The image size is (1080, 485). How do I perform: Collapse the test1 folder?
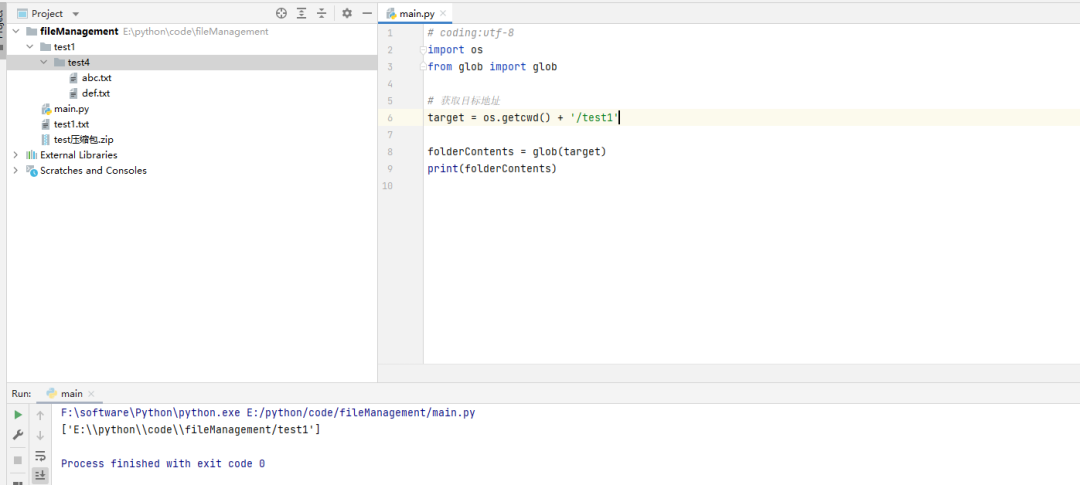30,47
